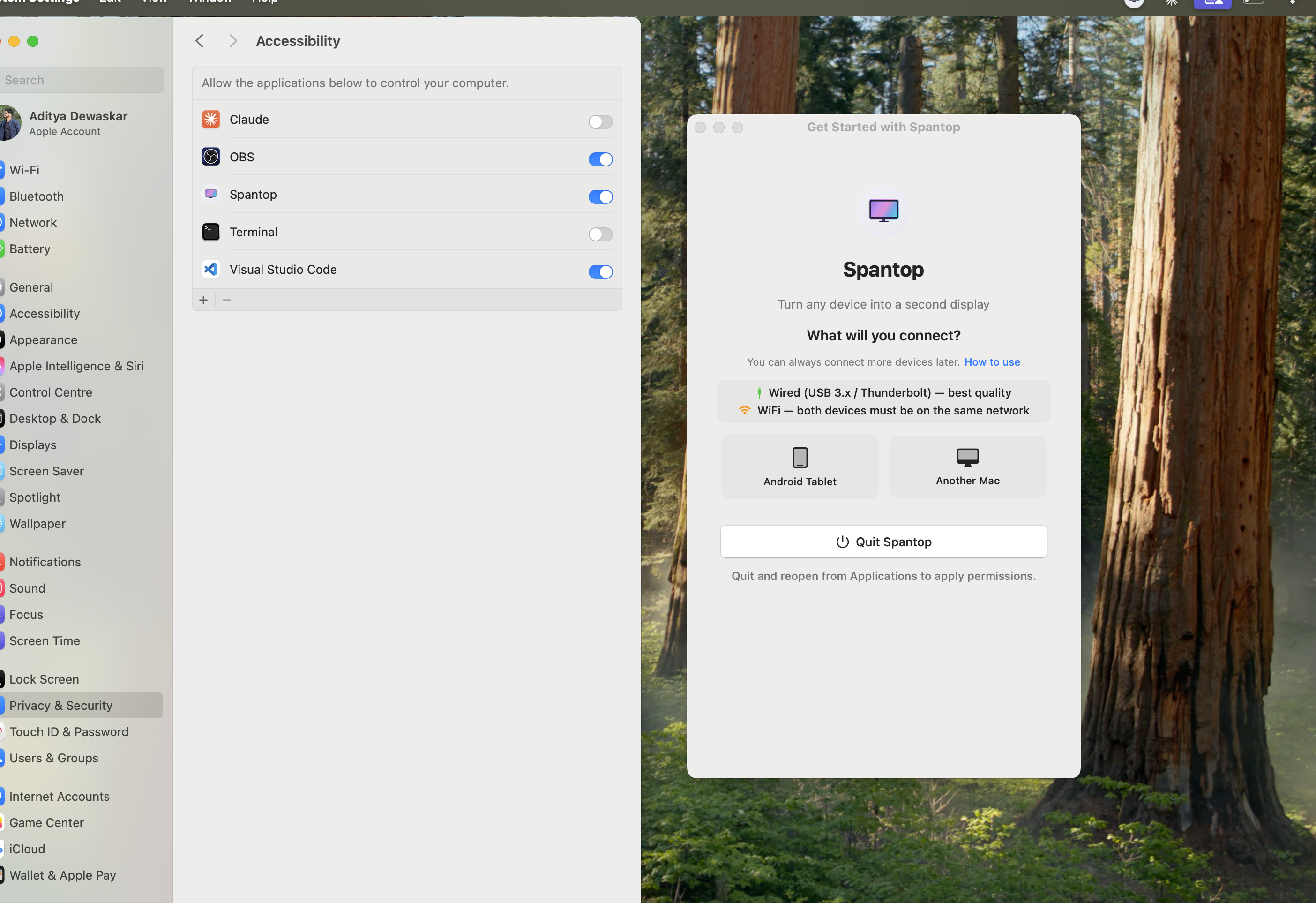This screenshot has height=903, width=1316.
Task: Click 'Quit and reopen from Applications' note
Action: pos(883,576)
